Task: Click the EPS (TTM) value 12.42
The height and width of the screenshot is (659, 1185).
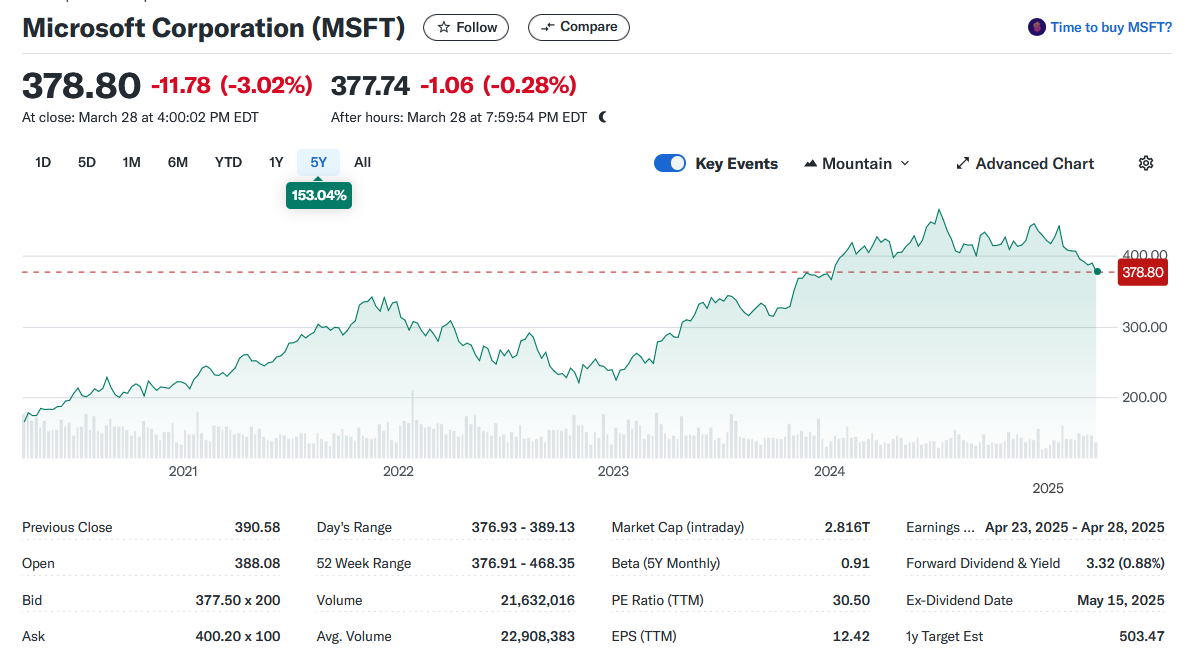Action: [851, 636]
